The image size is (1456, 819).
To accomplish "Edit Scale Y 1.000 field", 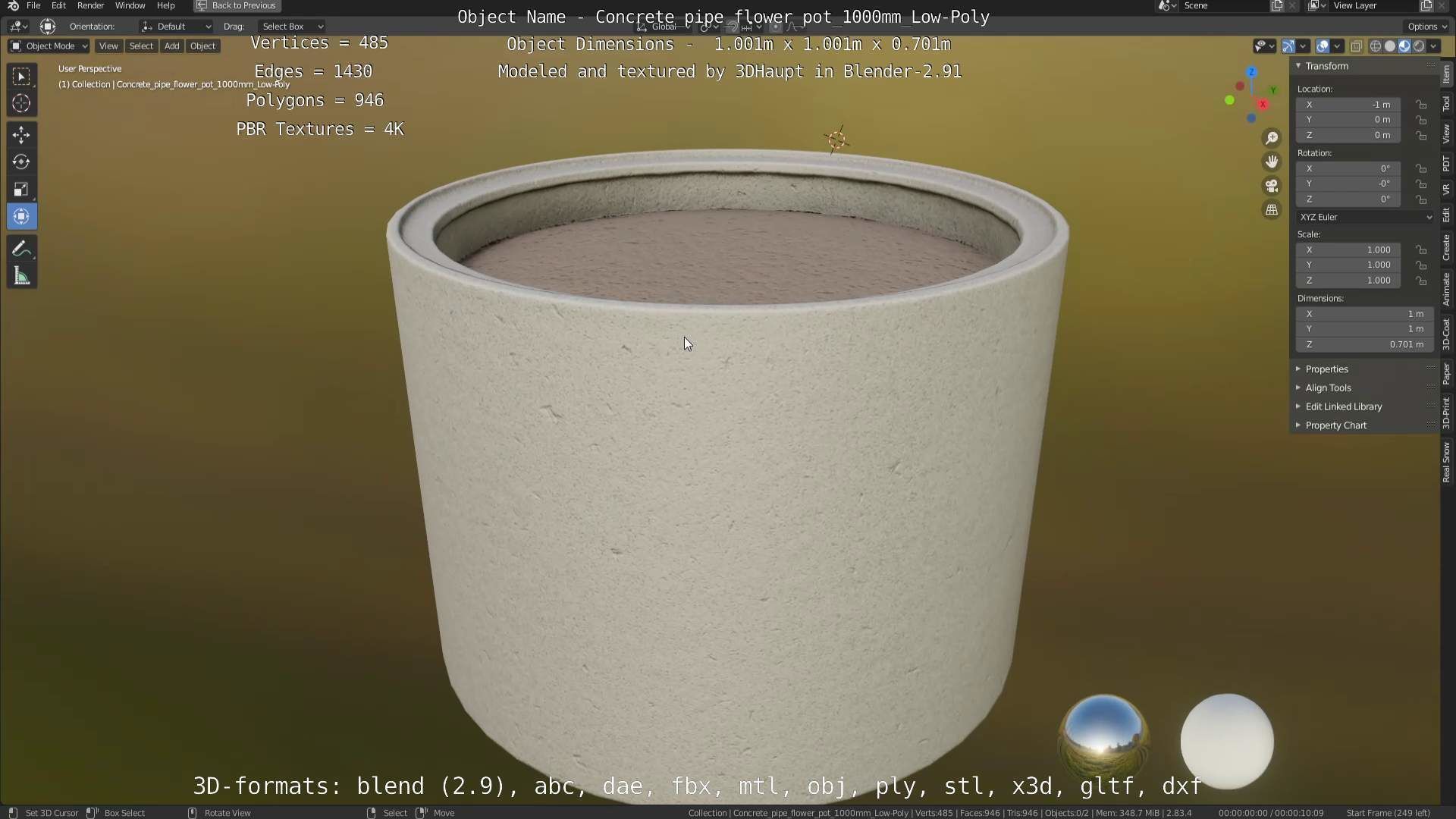I will (x=1348, y=265).
